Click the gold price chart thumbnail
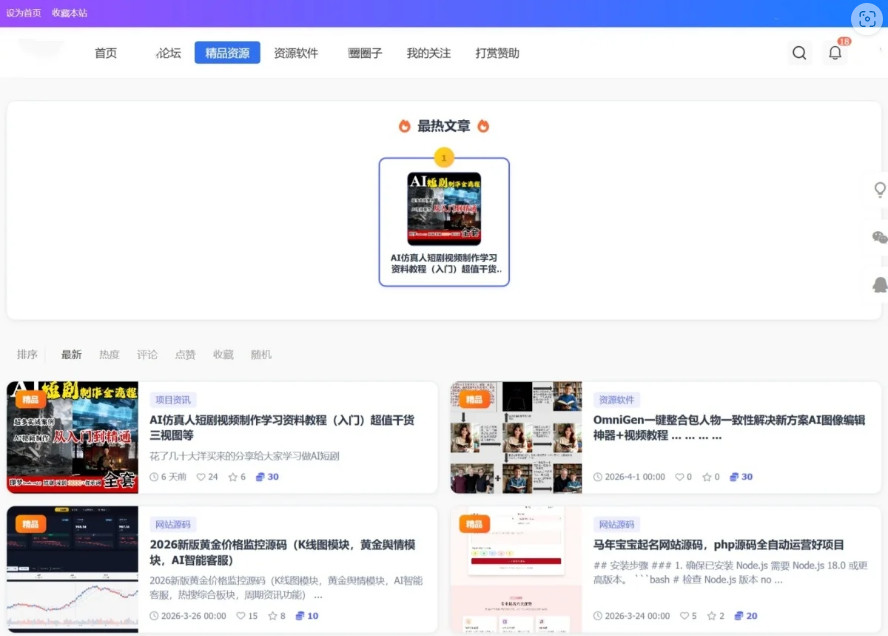This screenshot has width=888, height=636. point(72,569)
